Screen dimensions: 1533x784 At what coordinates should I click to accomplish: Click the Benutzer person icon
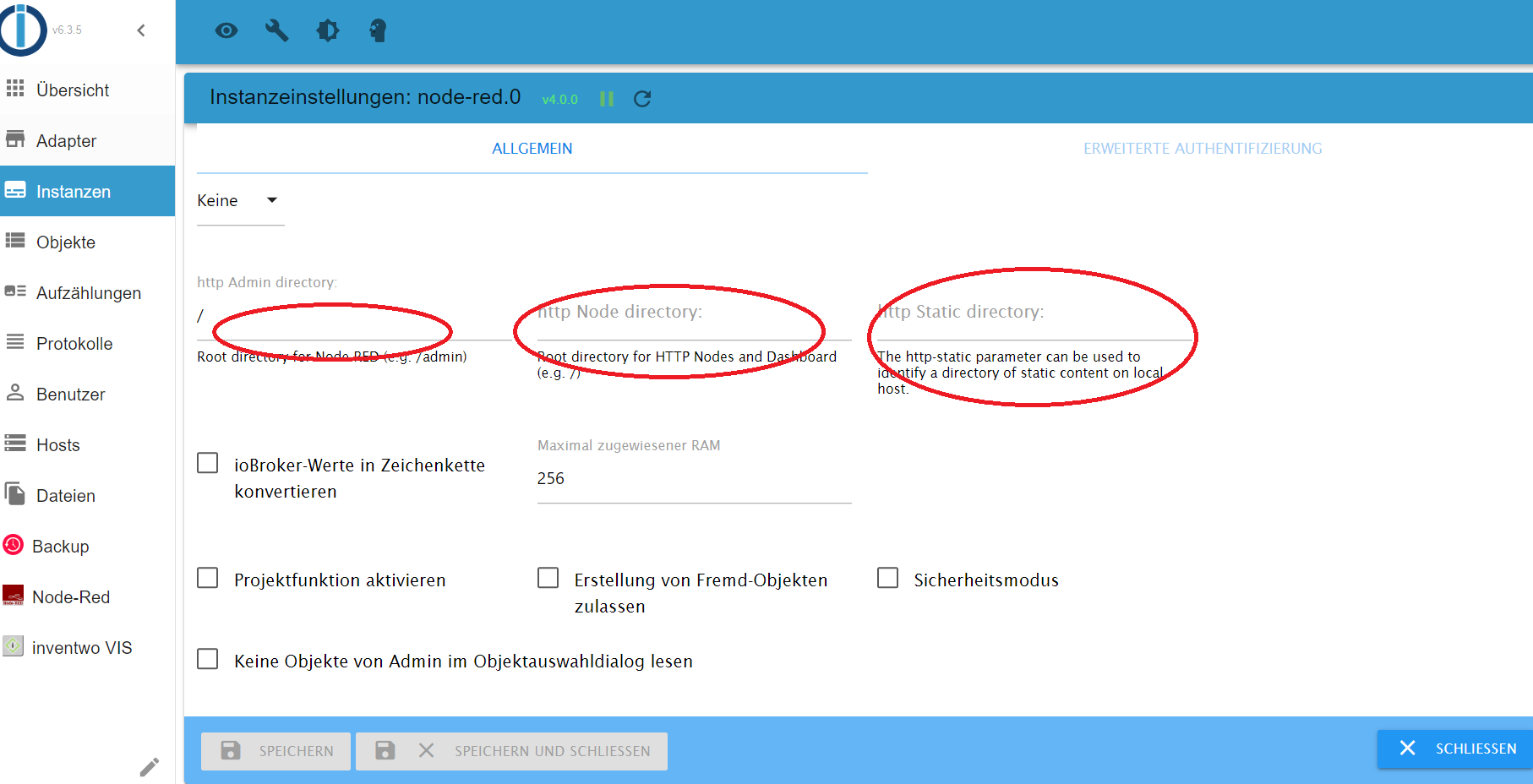tap(15, 392)
